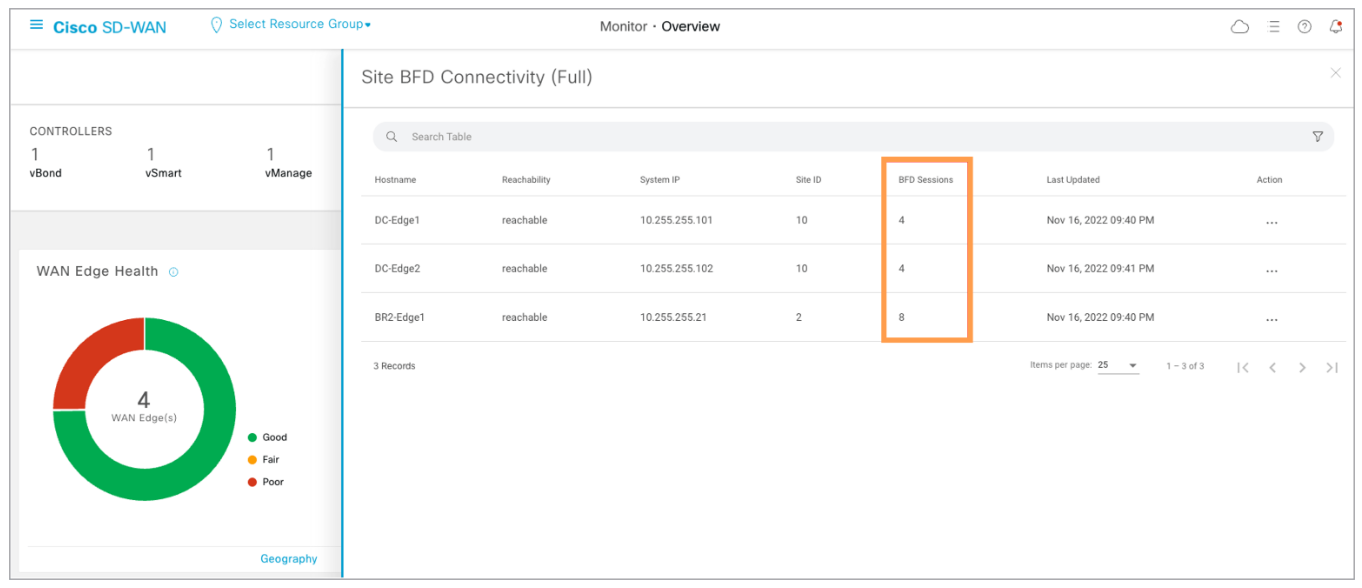
Task: Click the cloud icon in header
Action: point(1240,27)
